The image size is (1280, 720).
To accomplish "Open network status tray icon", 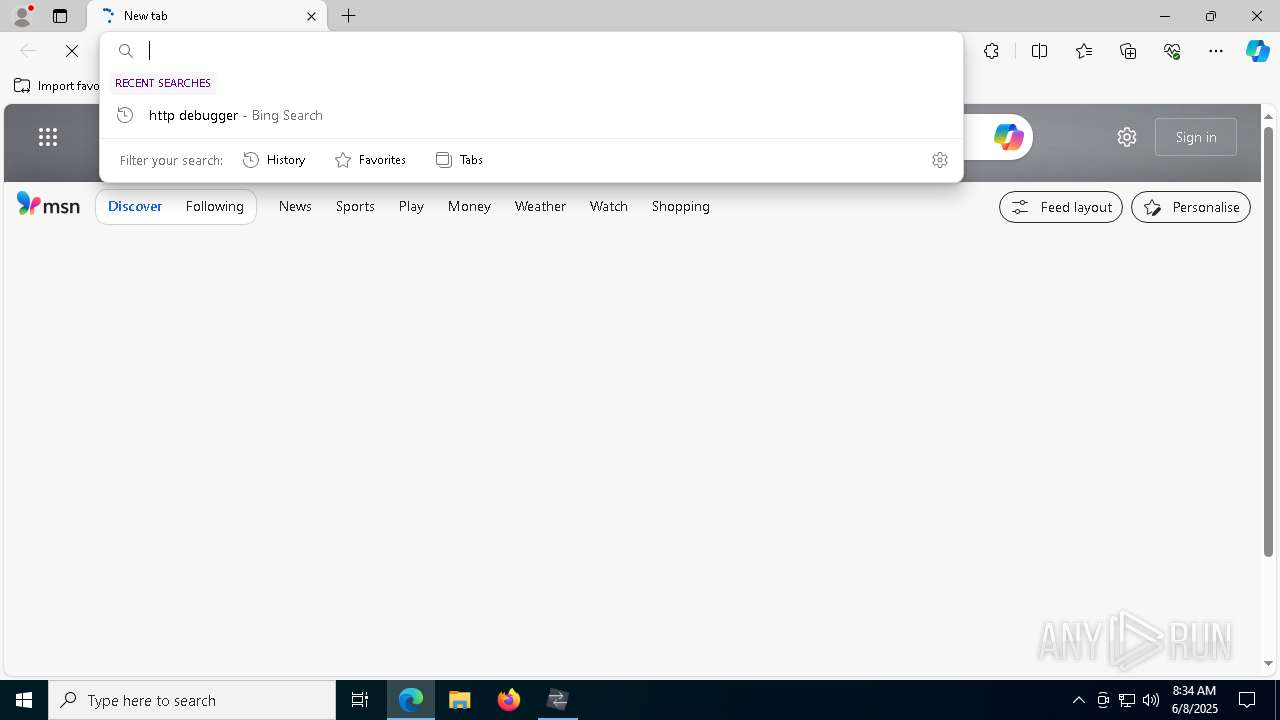I will coord(1126,700).
